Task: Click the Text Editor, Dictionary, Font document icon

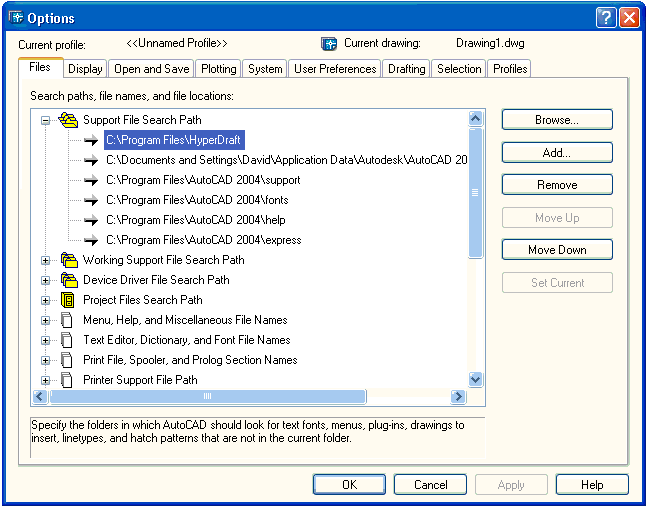Action: pyautogui.click(x=68, y=340)
